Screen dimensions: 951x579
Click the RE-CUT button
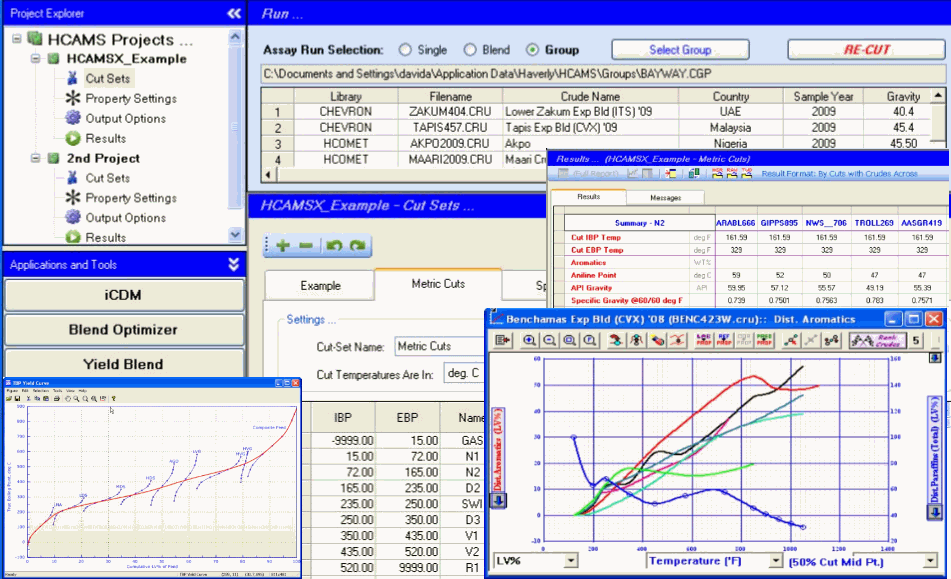click(866, 50)
